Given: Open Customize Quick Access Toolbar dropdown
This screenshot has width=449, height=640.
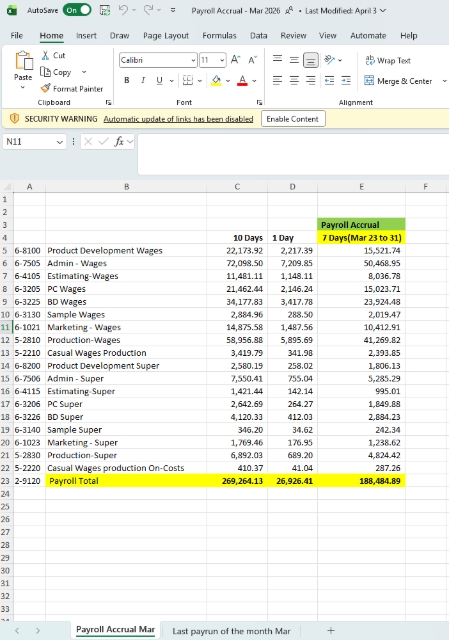Looking at the screenshot, I should [173, 10].
